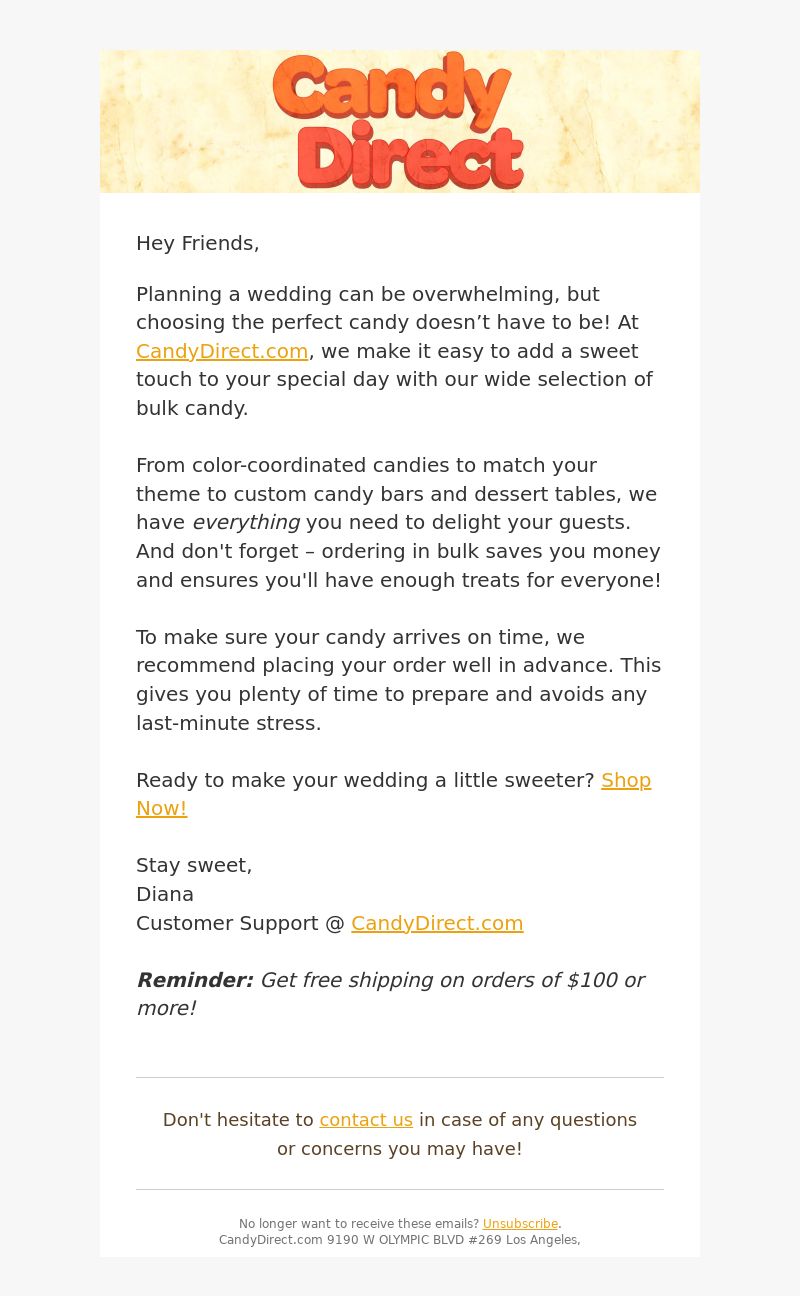Click "No longer want to receive" text

(x=359, y=1224)
